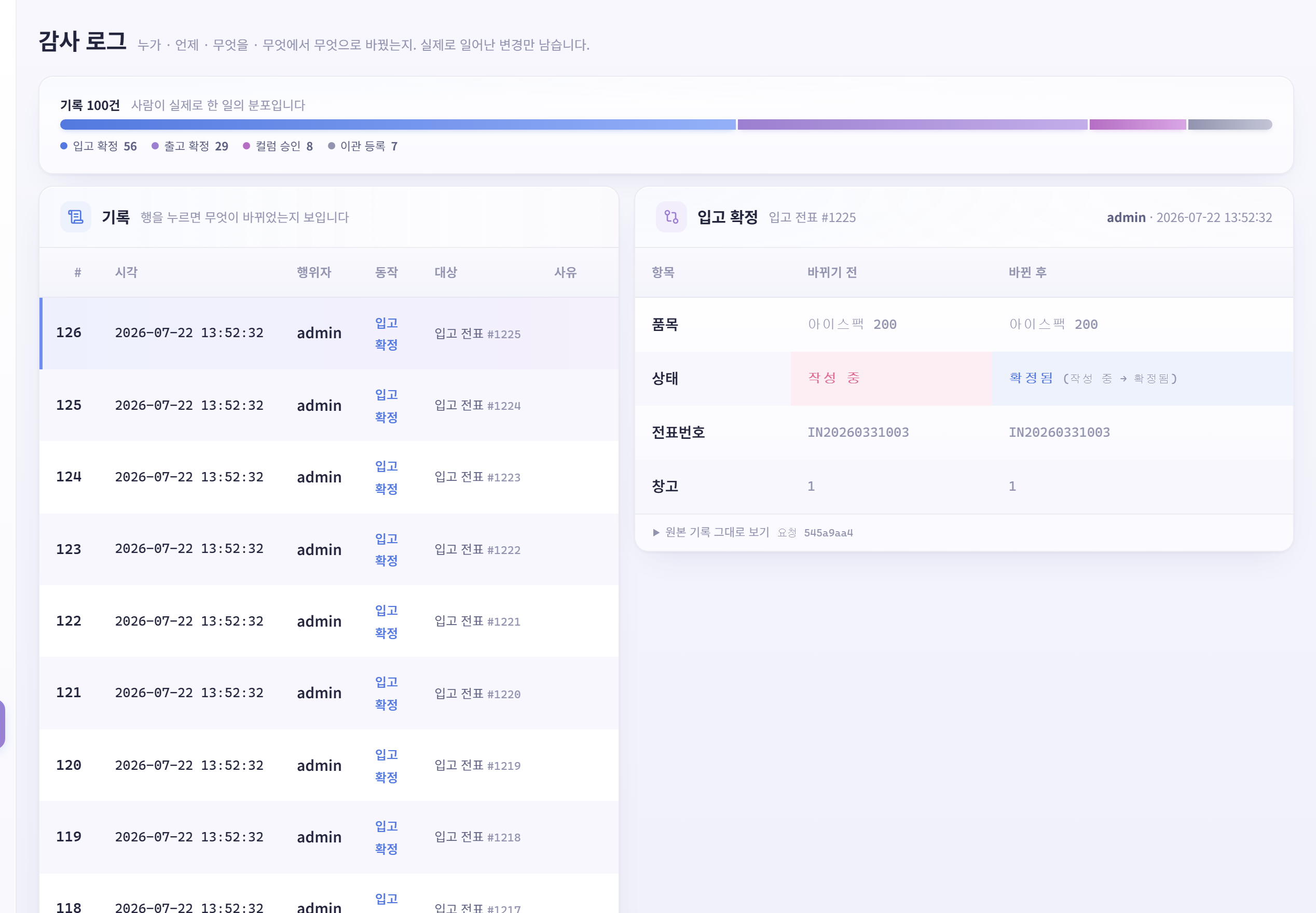Open log row 125 for 입고 전표 #1224
This screenshot has width=1316, height=913.
329,406
